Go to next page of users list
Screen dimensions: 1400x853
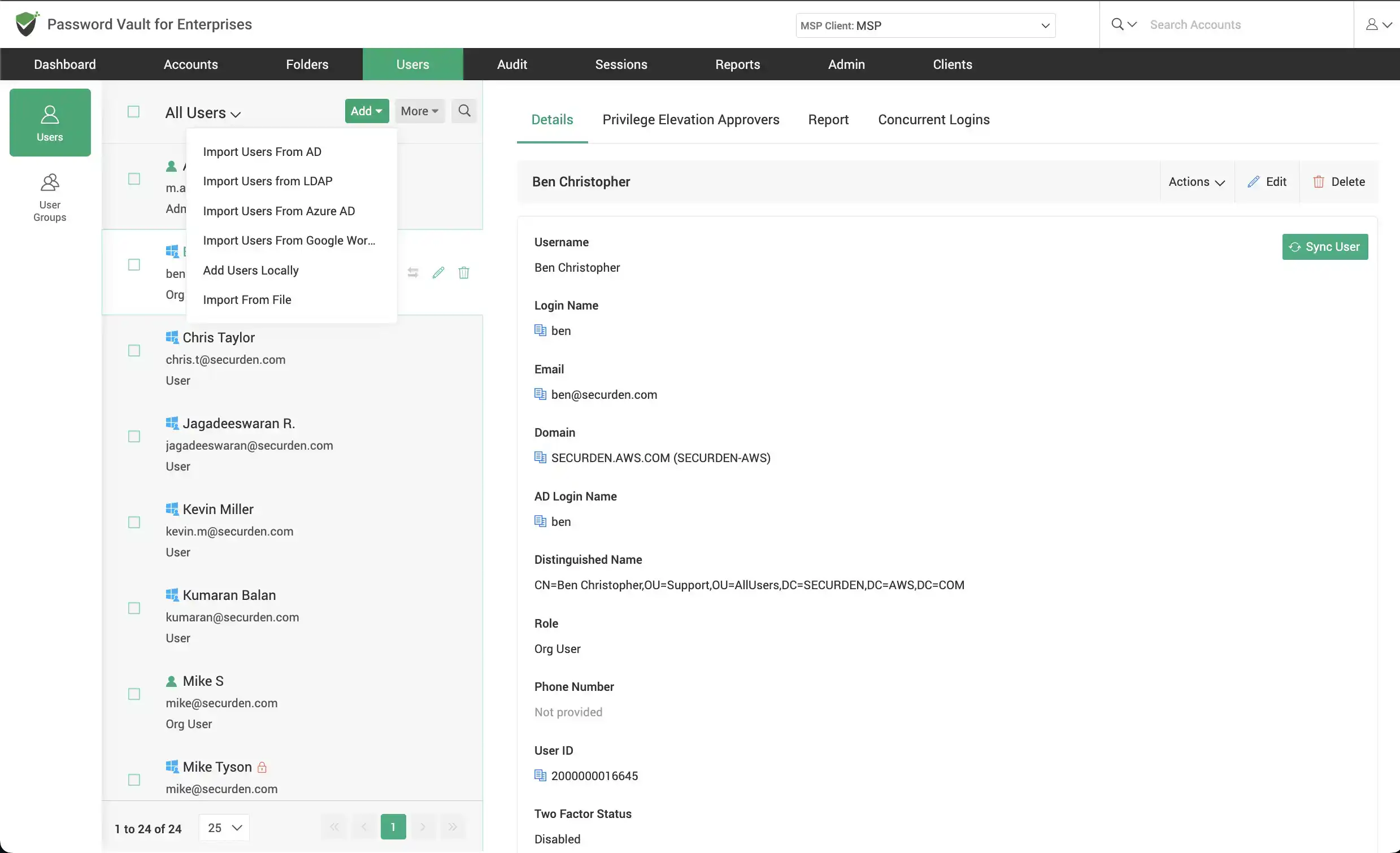coord(423,827)
